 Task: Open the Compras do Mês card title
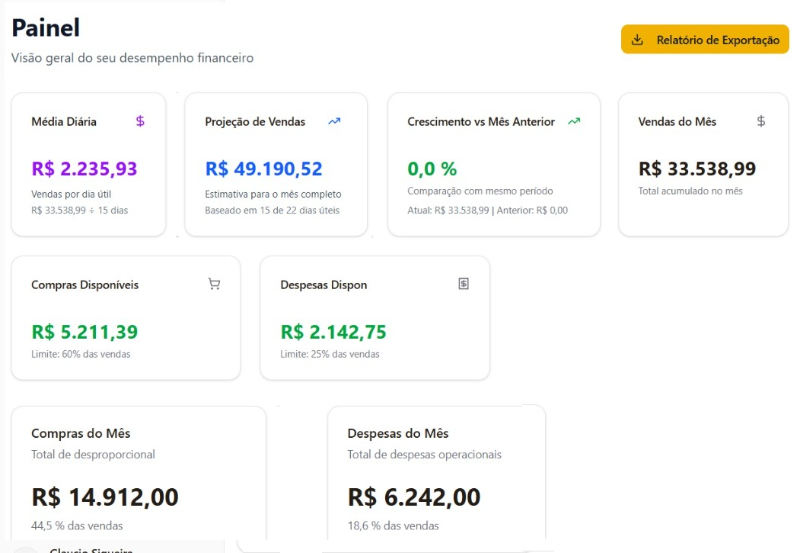click(81, 433)
